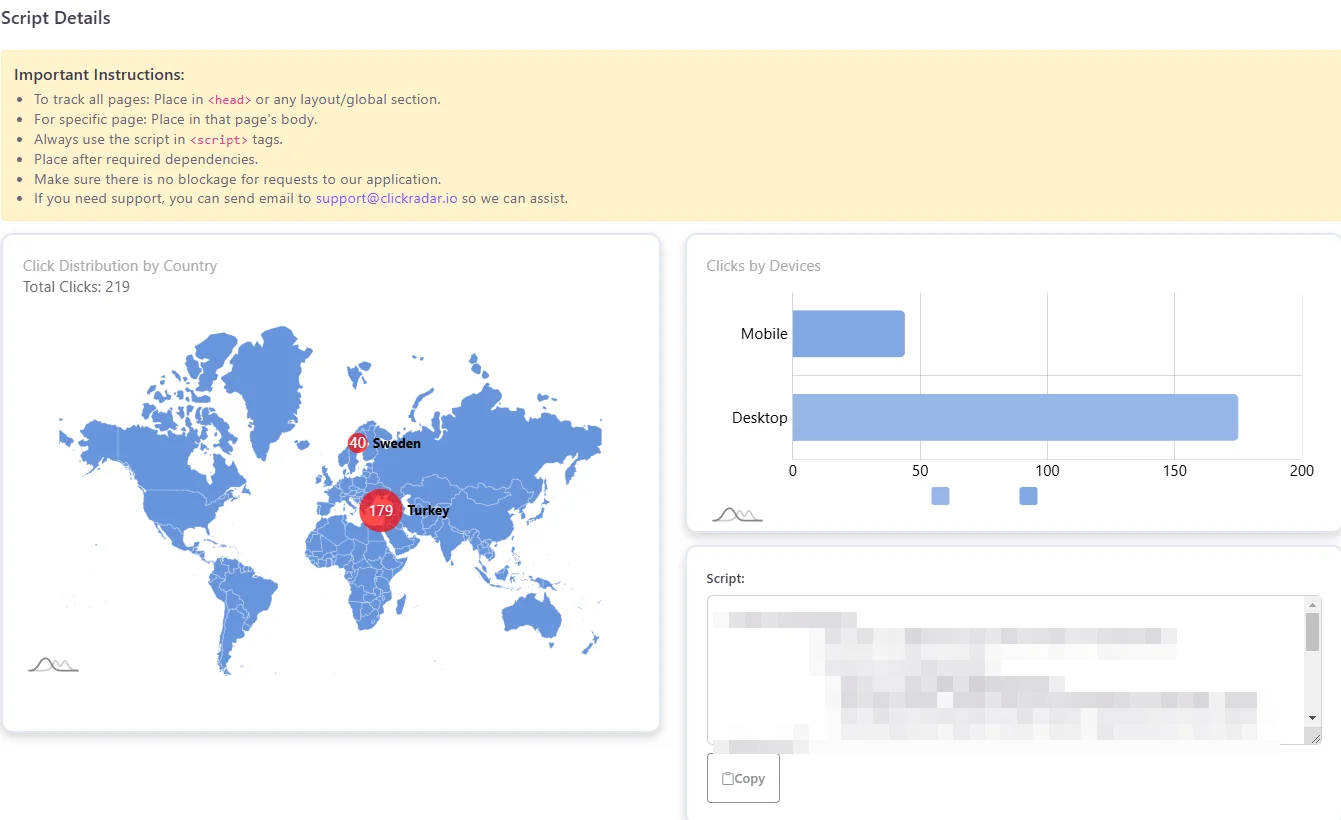The height and width of the screenshot is (820, 1341).
Task: Select the Mobile bar in the devices chart
Action: (x=848, y=333)
